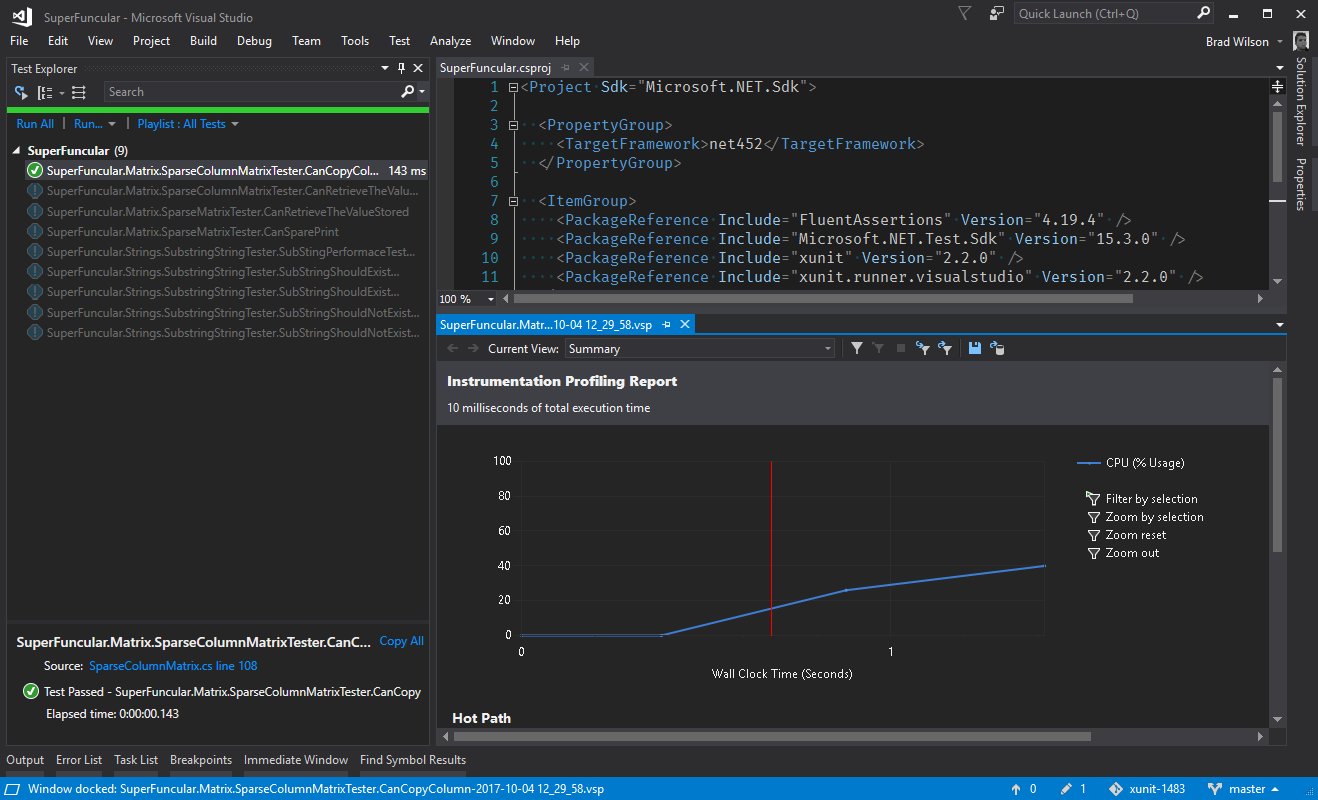Click the filter funnel icon in profiler toolbar

pos(857,348)
